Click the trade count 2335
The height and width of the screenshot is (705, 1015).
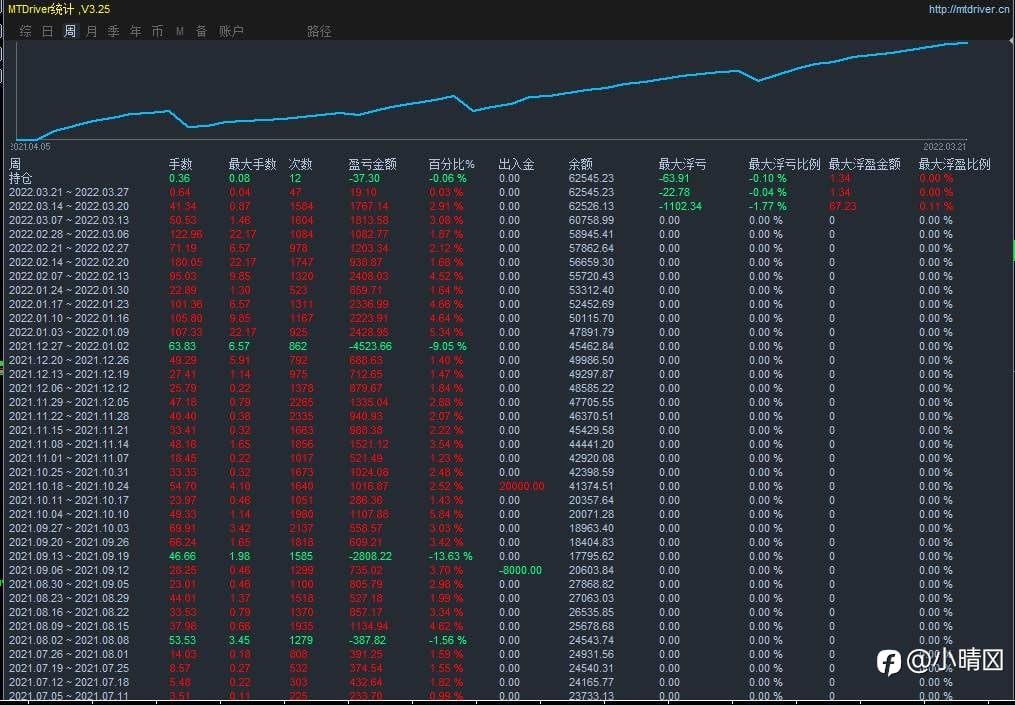(x=301, y=416)
